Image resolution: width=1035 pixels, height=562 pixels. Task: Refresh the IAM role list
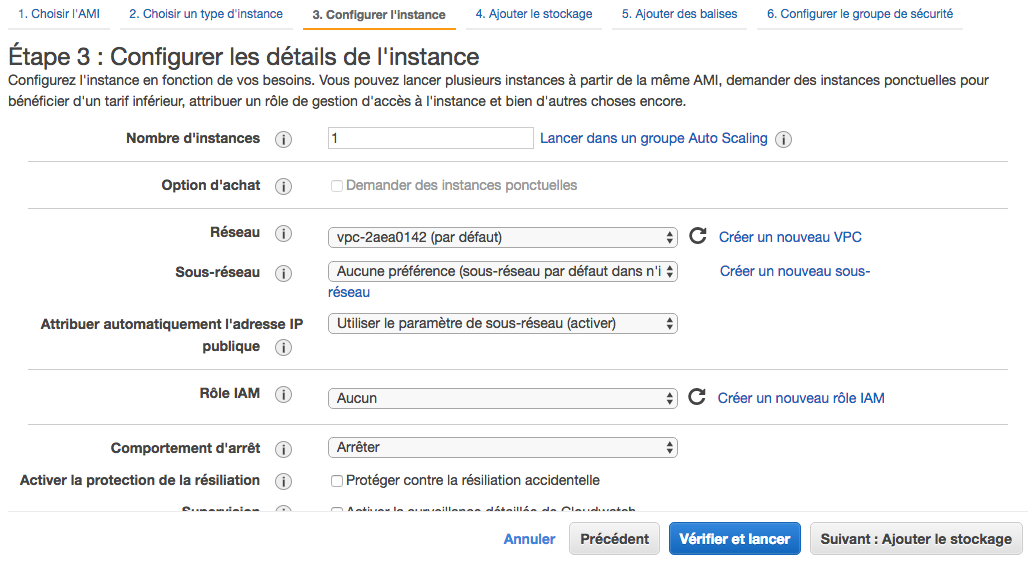click(698, 398)
